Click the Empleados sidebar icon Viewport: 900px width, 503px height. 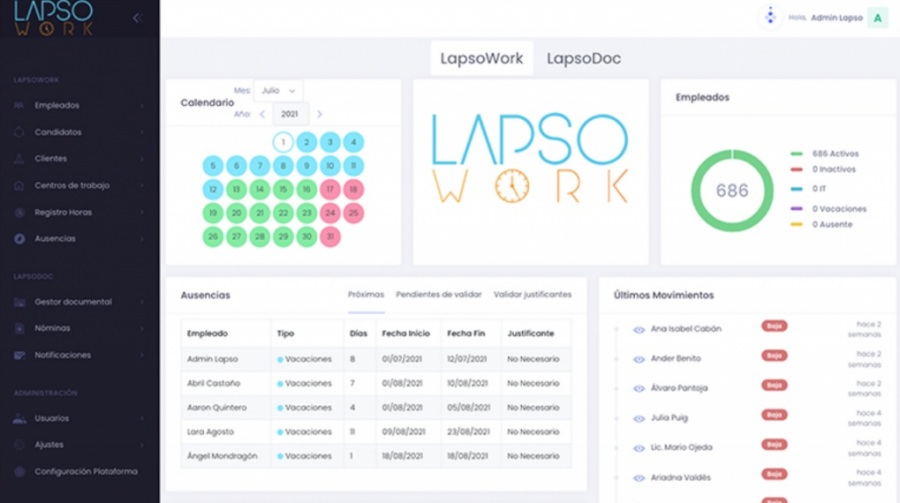point(19,106)
